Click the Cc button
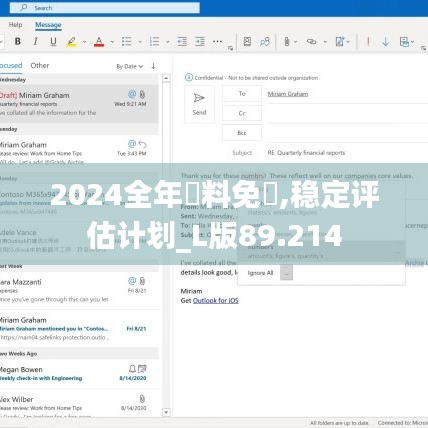This screenshot has height=428, width=428. point(242,113)
